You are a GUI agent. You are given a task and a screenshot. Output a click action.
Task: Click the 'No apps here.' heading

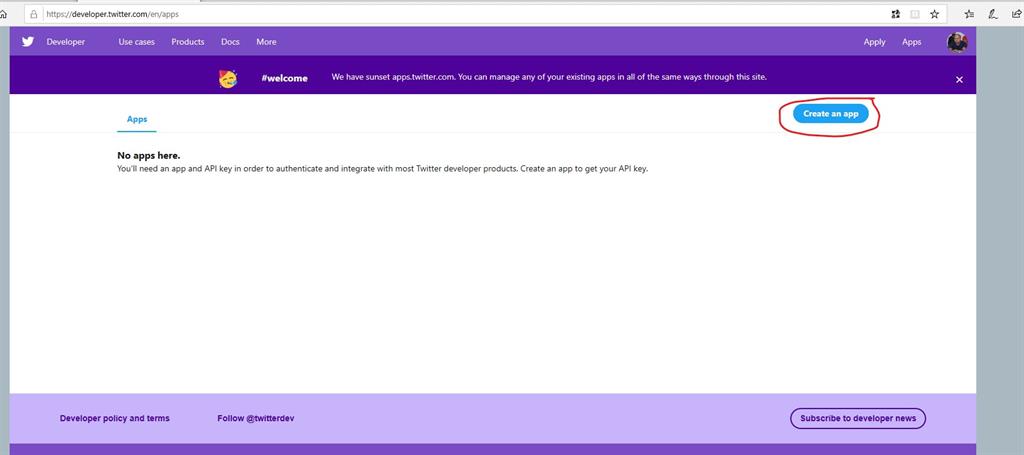[x=149, y=155]
